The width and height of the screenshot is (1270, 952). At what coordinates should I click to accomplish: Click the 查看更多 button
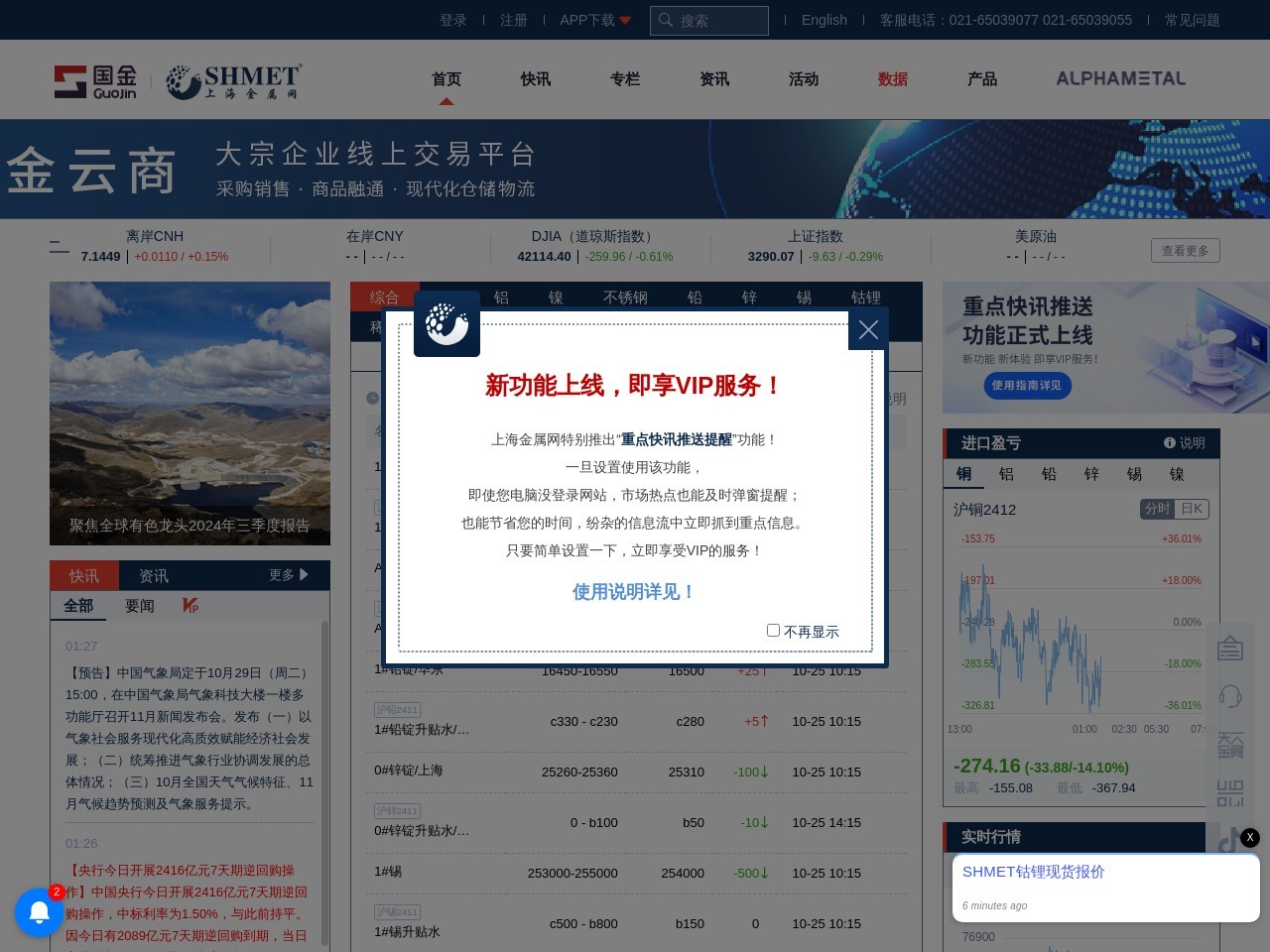point(1186,250)
